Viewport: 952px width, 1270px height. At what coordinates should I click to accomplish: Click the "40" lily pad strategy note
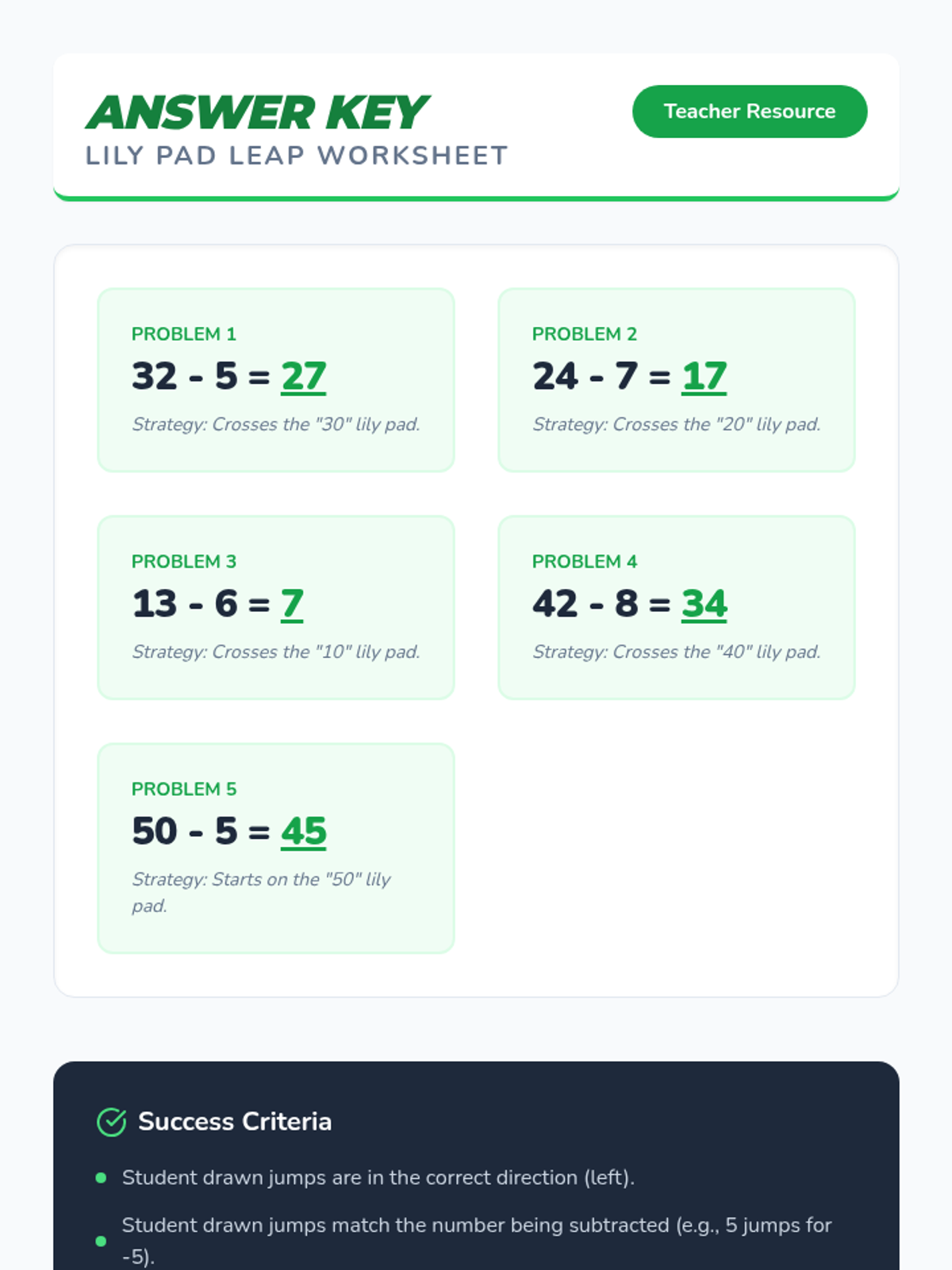676,652
